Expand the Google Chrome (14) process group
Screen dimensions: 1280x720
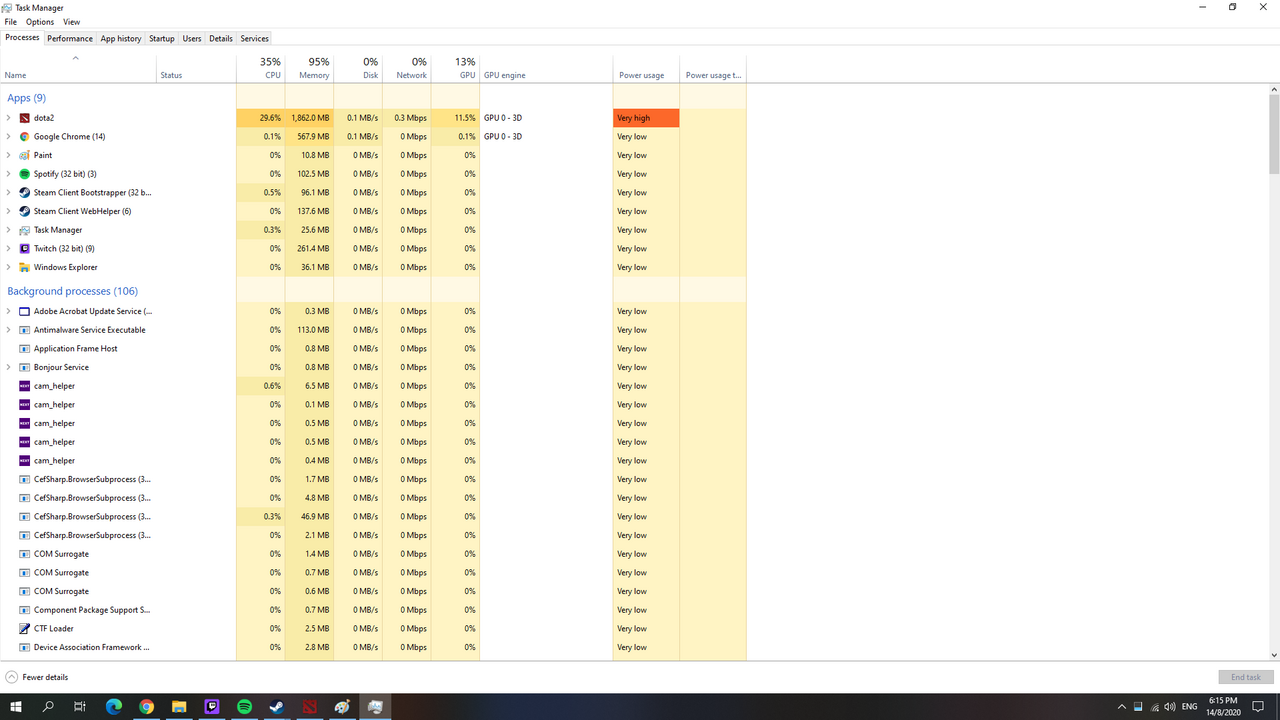pyautogui.click(x=8, y=137)
